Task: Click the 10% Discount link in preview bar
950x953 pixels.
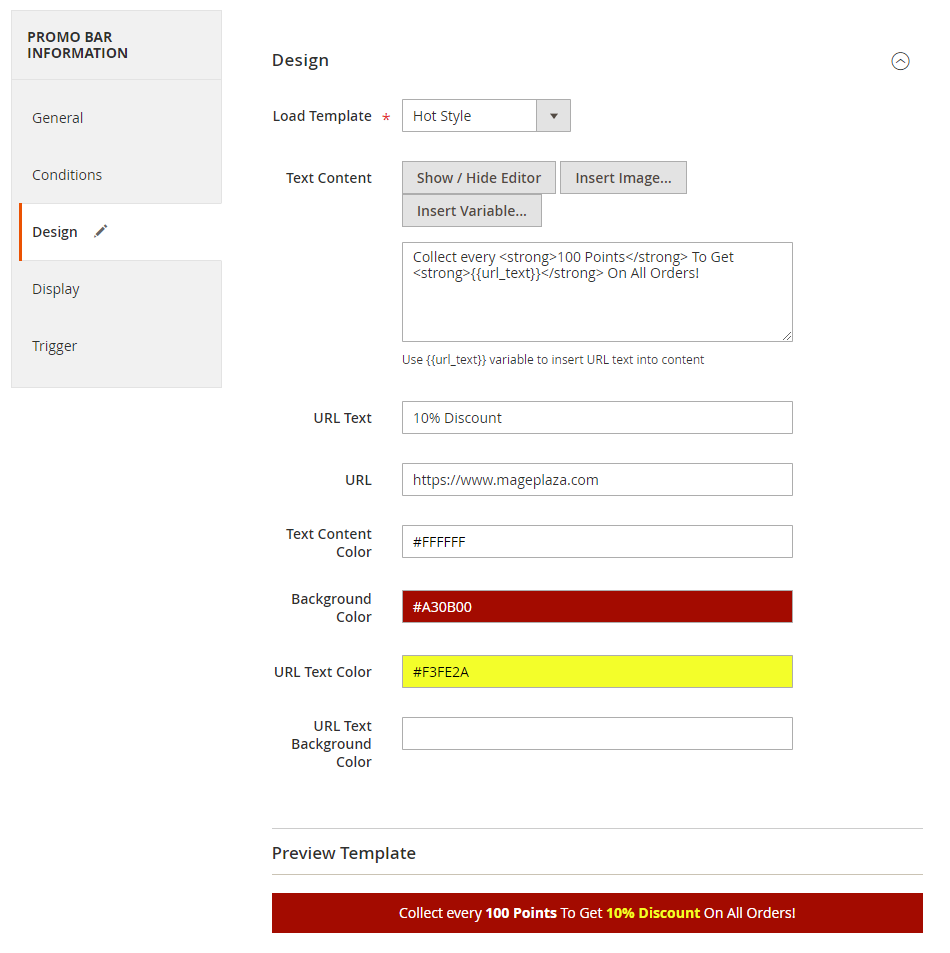Action: click(653, 913)
